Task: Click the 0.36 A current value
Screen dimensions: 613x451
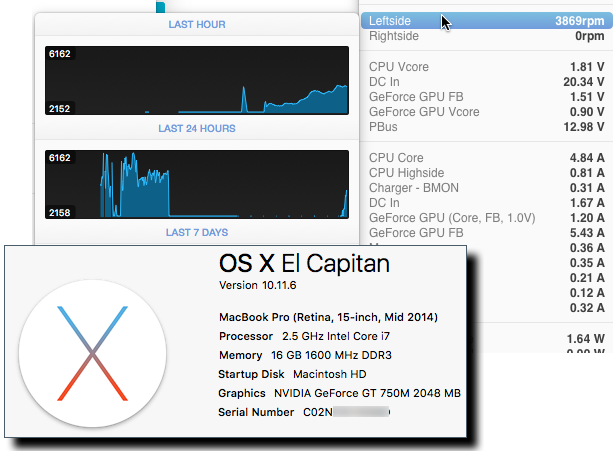Action: tap(587, 248)
